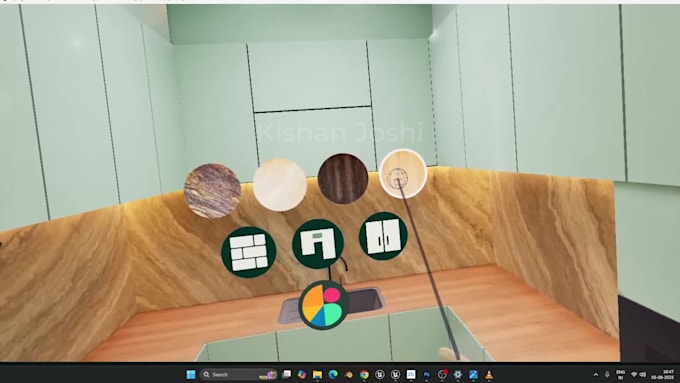This screenshot has width=680, height=383.
Task: Switch to second Unreal Engine taskbar icon
Action: (396, 374)
